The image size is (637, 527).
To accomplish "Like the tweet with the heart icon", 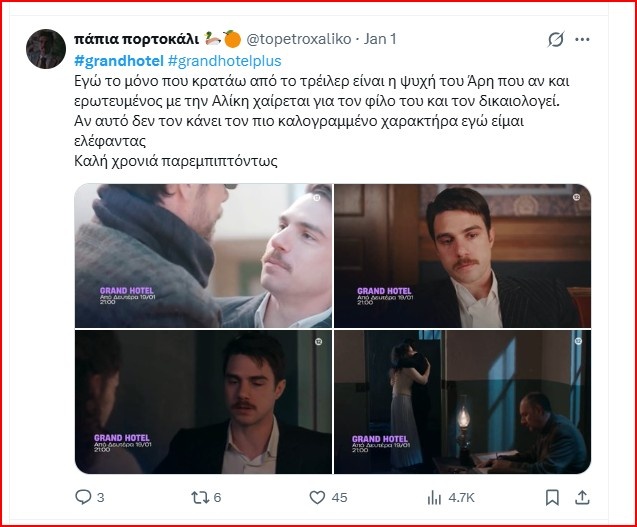I will (317, 497).
